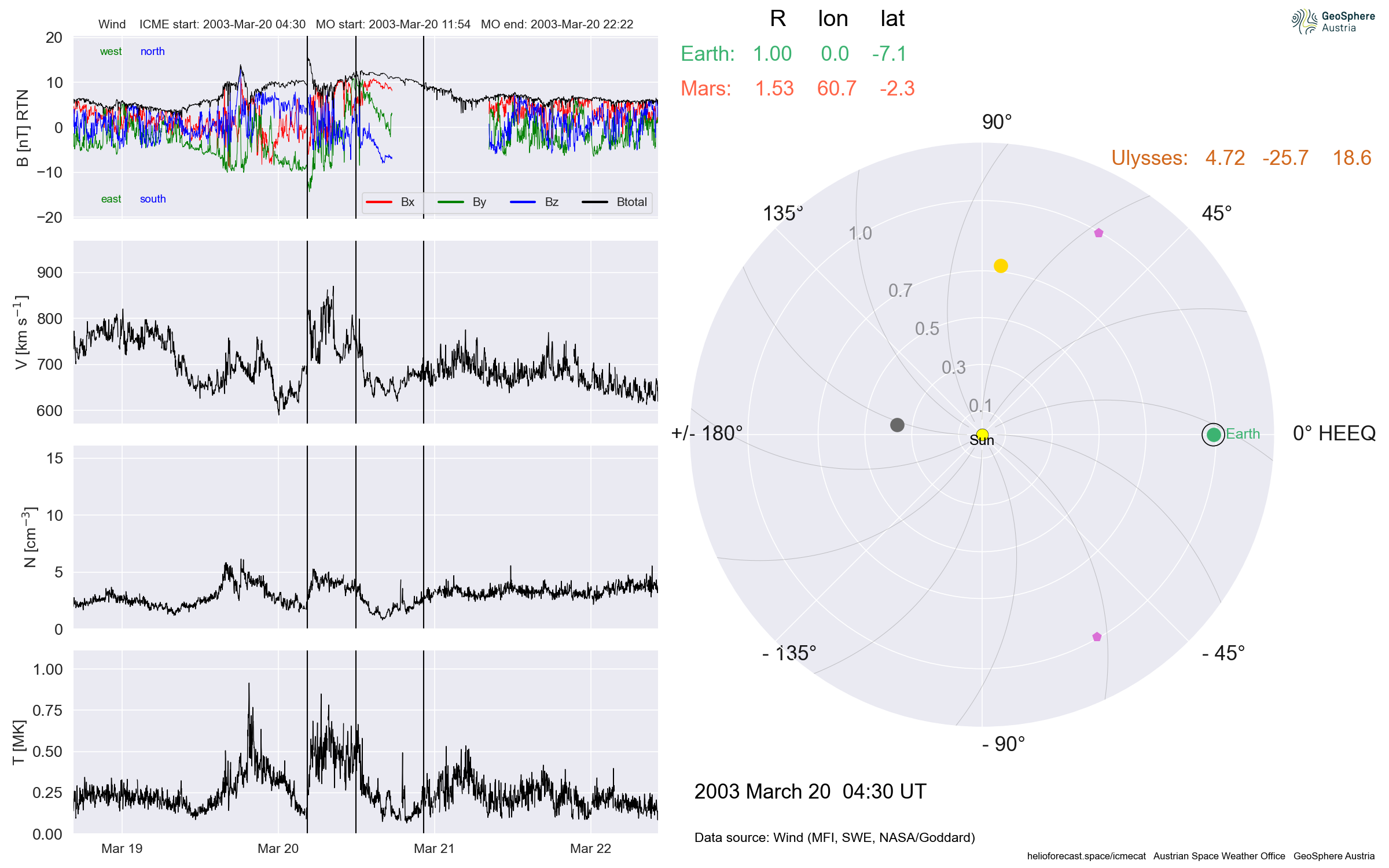This screenshot has width=1389, height=868.
Task: Click the '- 90°' polar angle label
Action: pos(1004,744)
